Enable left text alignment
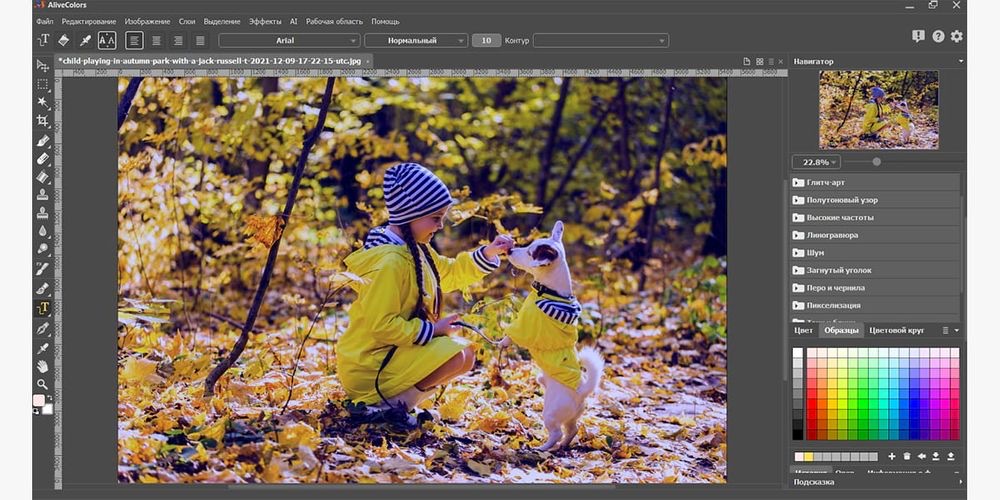Screen dimensions: 1000x500 pyautogui.click(x=134, y=40)
